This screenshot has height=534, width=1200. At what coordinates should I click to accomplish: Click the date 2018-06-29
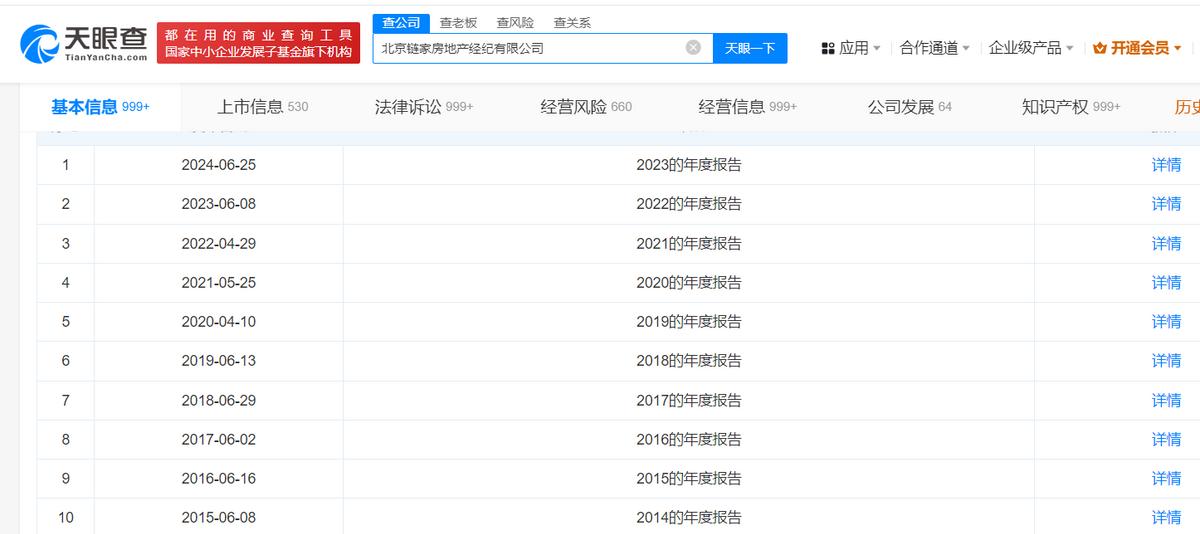(219, 400)
